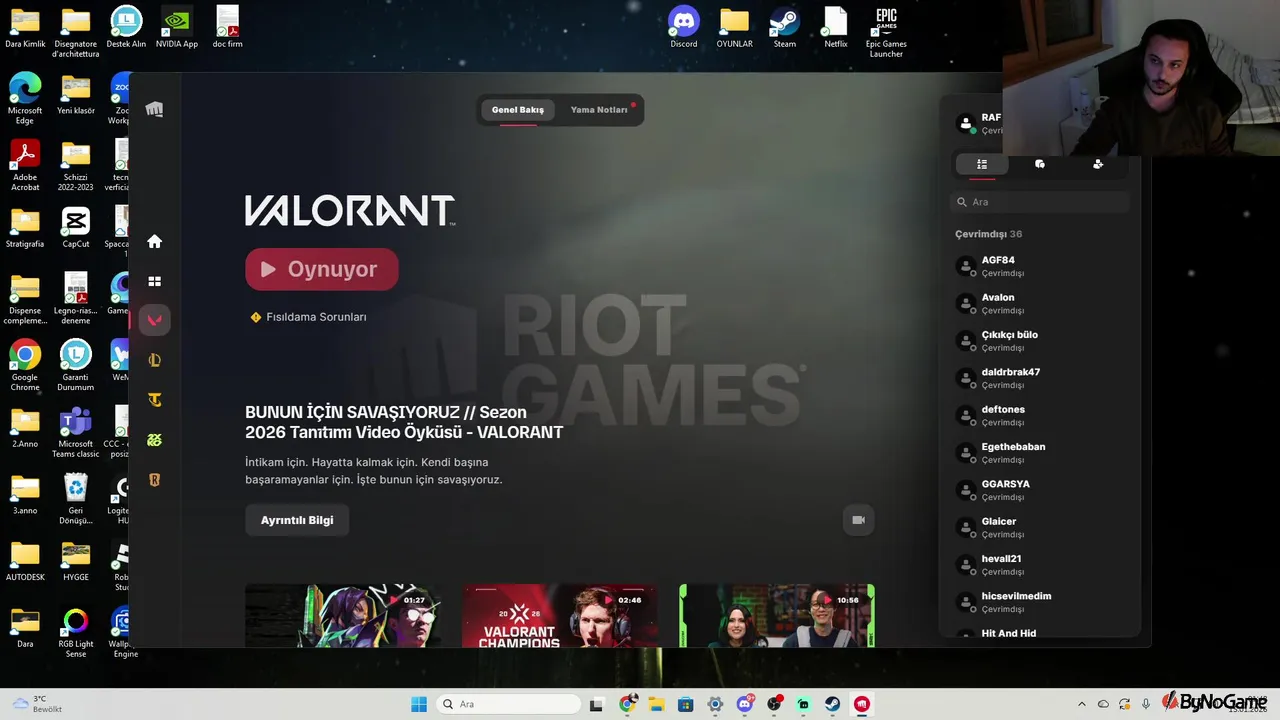Open Steam on taskbar
This screenshot has height=720, width=1280.
[x=833, y=704]
